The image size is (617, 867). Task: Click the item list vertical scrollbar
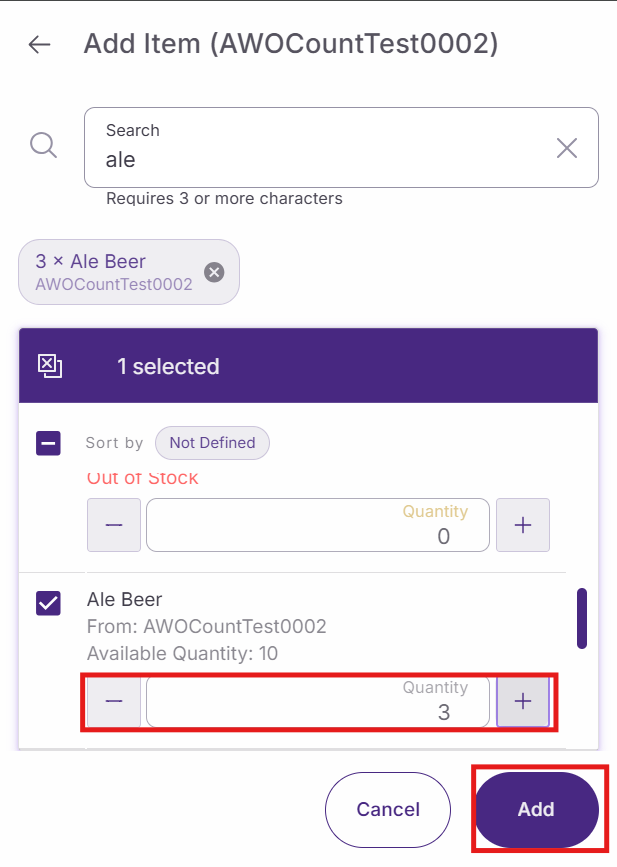pos(582,618)
